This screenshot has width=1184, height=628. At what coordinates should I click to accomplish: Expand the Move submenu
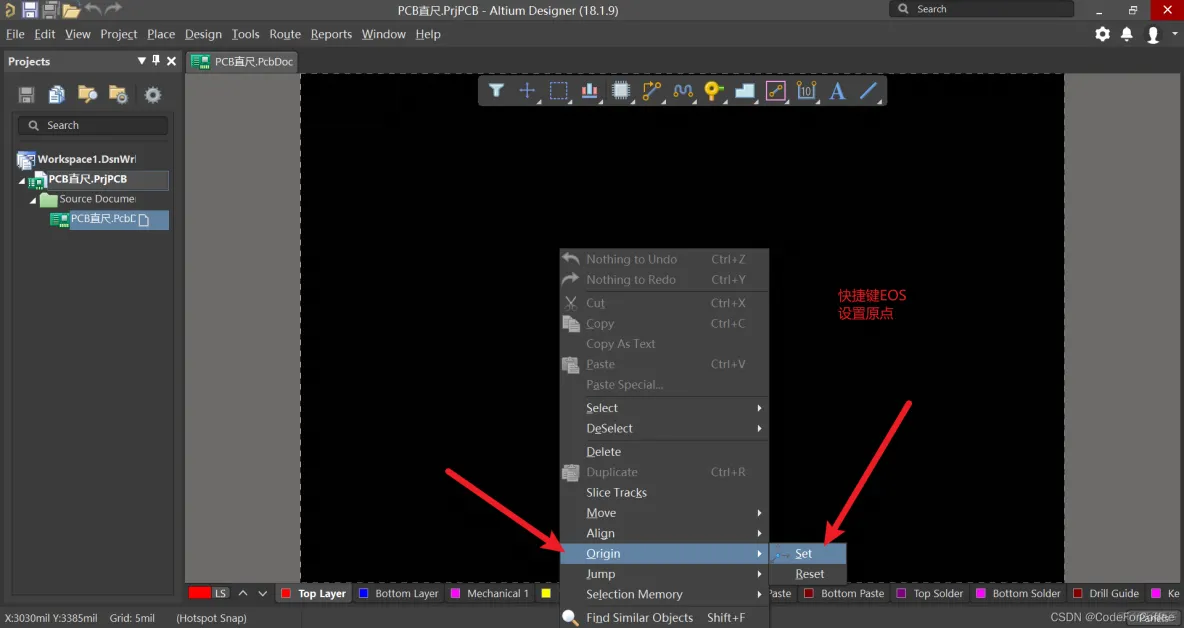(x=664, y=513)
